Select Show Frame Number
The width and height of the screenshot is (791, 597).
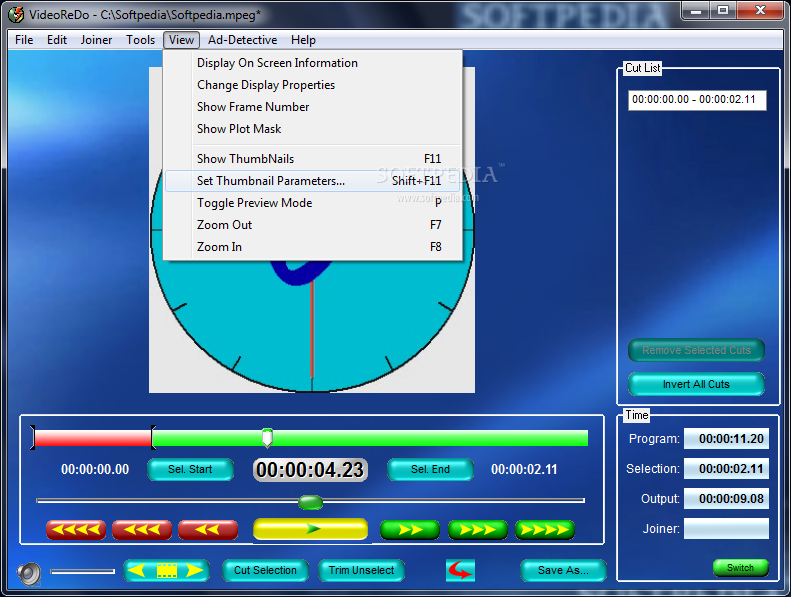(x=313, y=107)
